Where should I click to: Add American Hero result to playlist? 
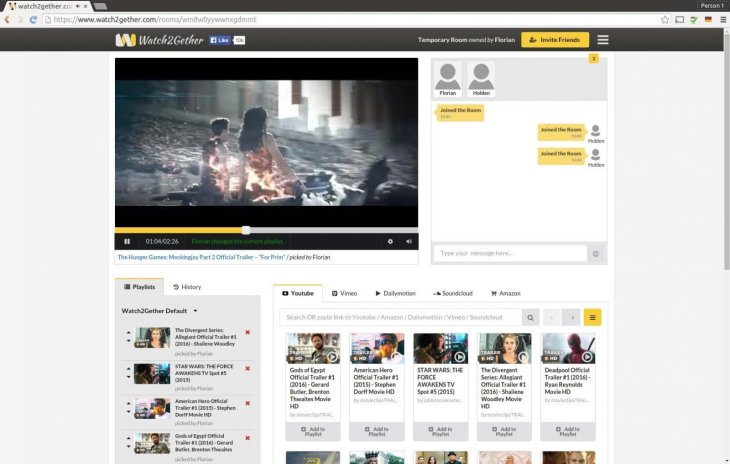pyautogui.click(x=377, y=431)
